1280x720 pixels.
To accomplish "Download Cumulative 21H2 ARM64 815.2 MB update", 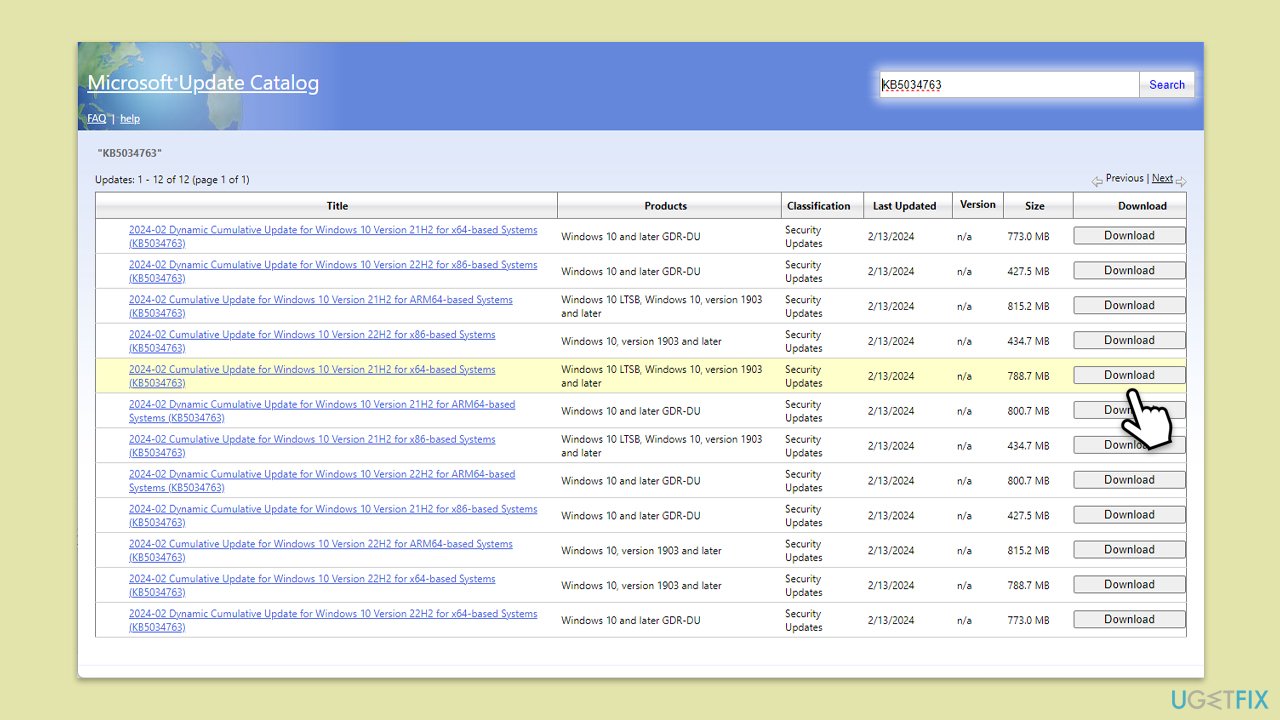I will 1129,306.
